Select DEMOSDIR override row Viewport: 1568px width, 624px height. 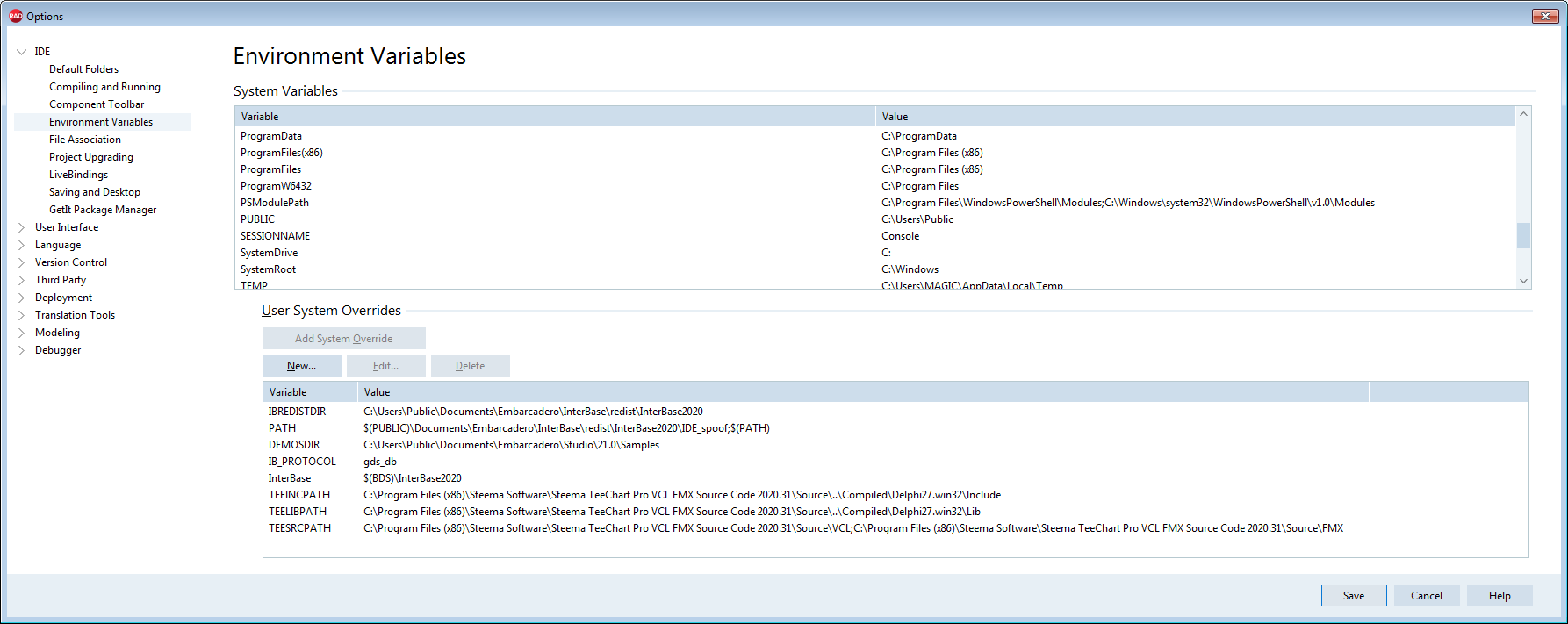click(895, 445)
